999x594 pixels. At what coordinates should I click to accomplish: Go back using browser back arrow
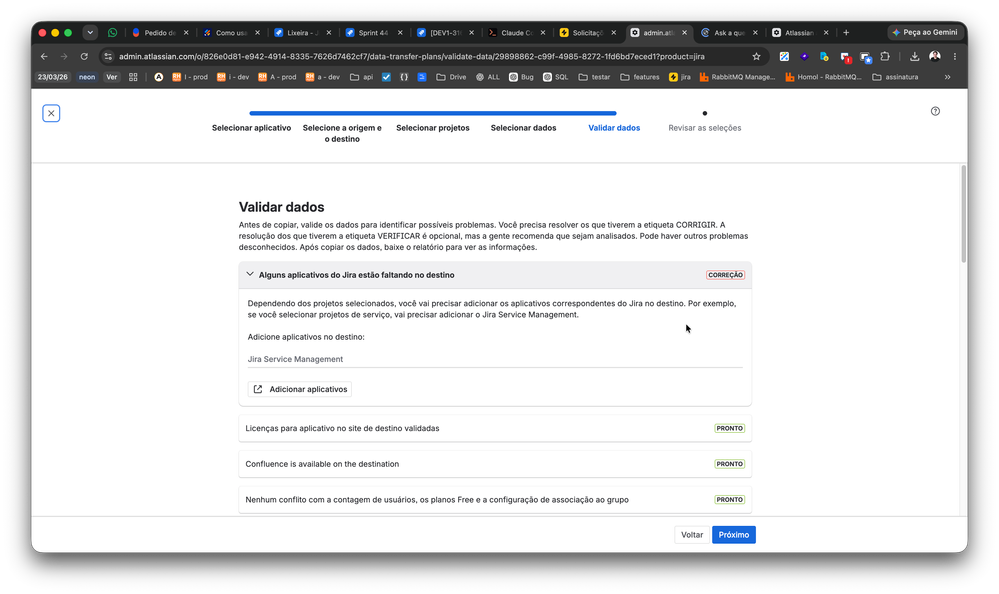(44, 57)
